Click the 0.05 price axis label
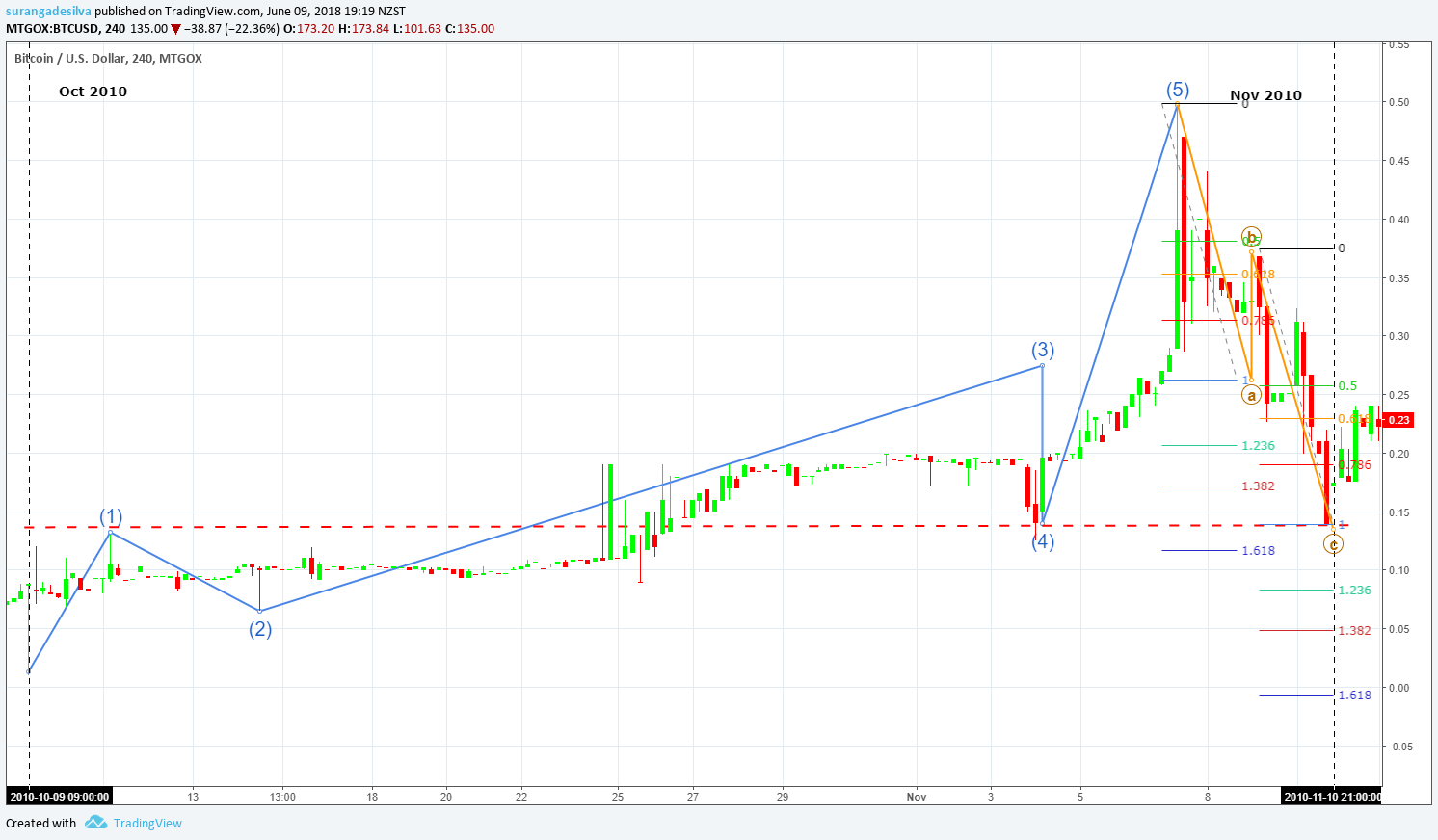 [1398, 629]
